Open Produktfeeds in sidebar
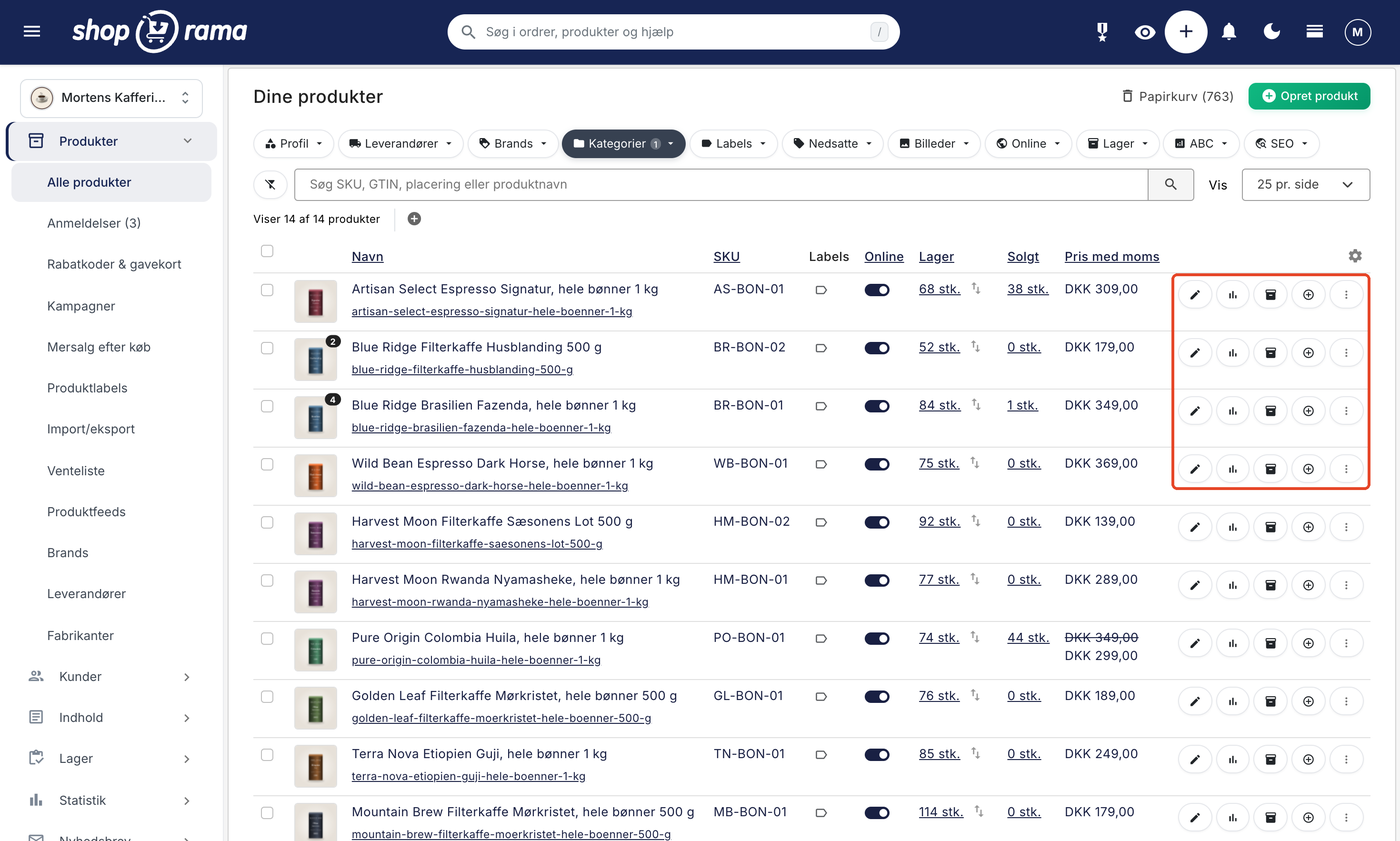 pyautogui.click(x=86, y=512)
